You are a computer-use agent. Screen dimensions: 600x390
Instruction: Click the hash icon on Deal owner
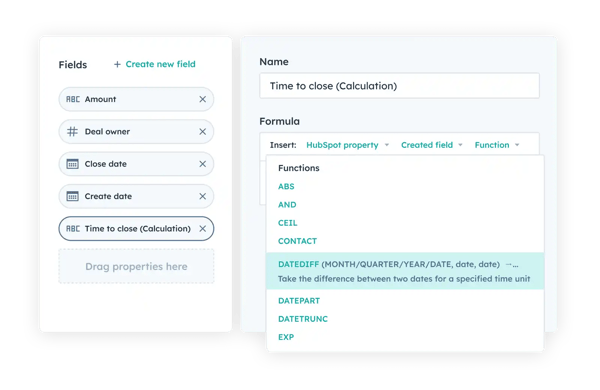coord(72,132)
